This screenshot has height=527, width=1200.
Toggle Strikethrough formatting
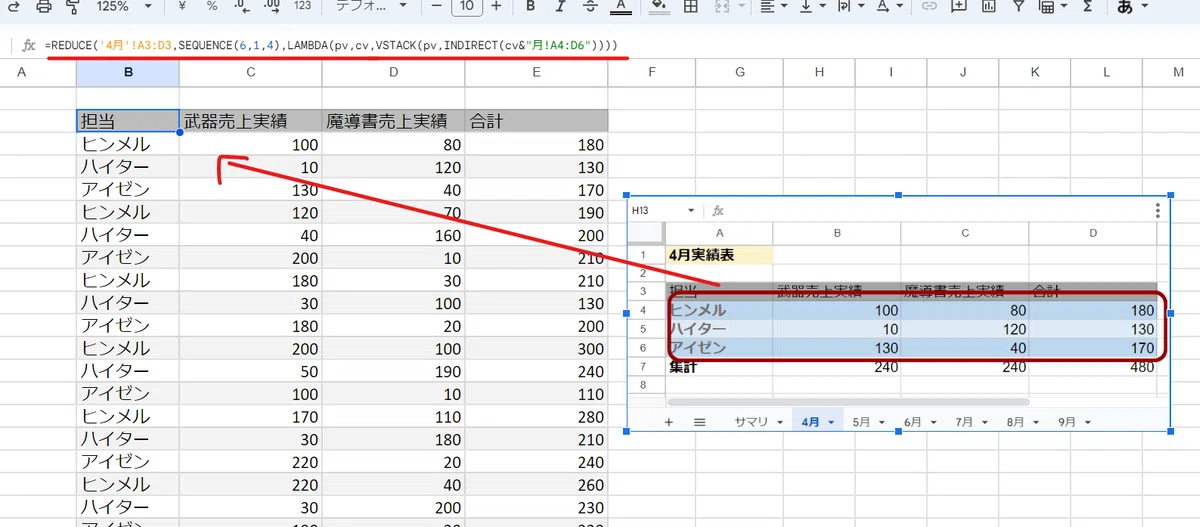pos(590,6)
